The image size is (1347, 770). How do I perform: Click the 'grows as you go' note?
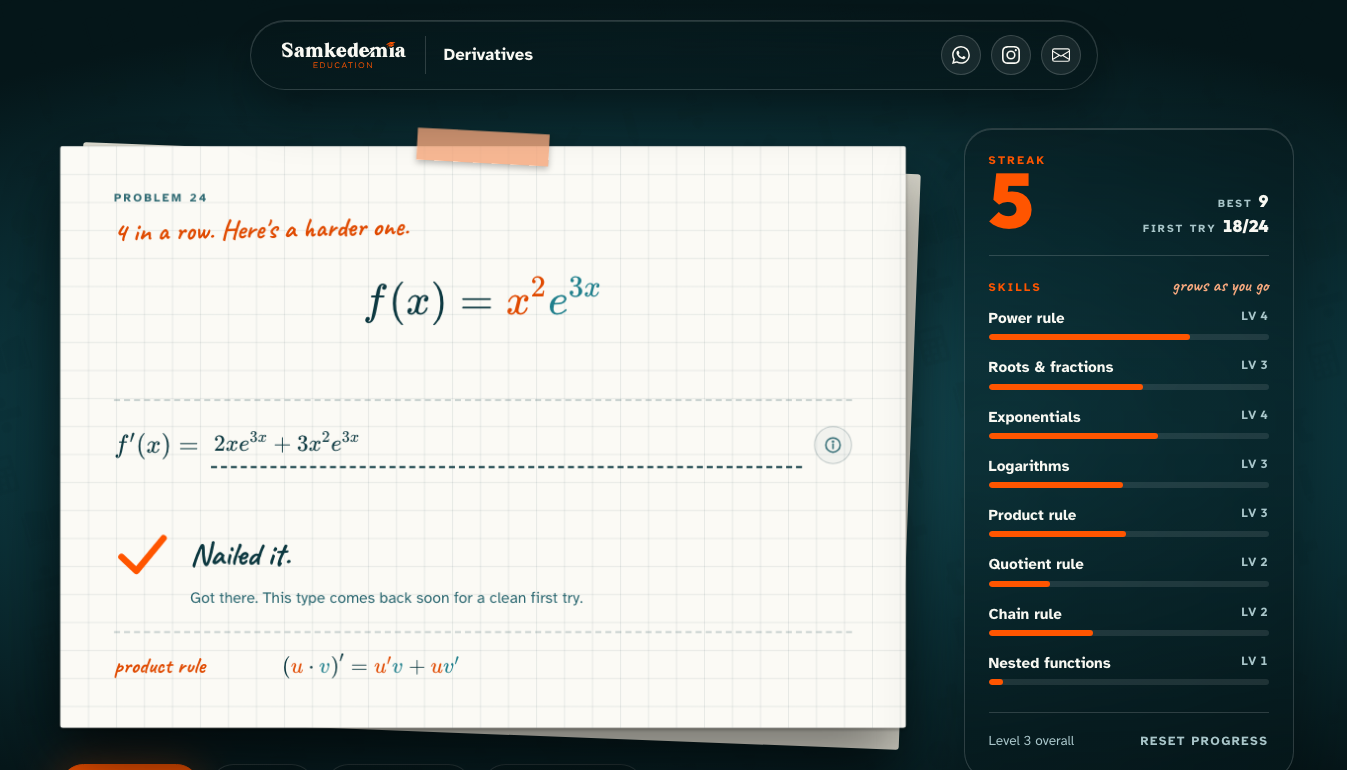1221,287
